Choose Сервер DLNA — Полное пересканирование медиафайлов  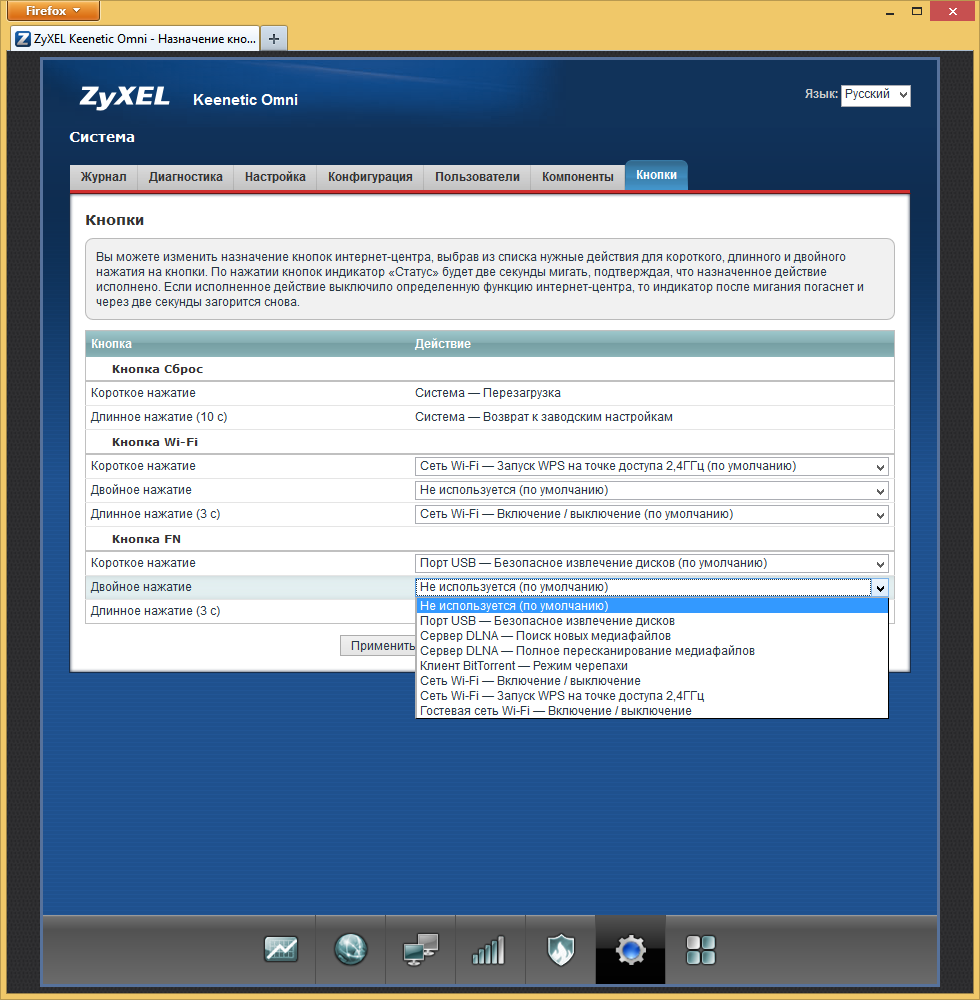coord(652,651)
